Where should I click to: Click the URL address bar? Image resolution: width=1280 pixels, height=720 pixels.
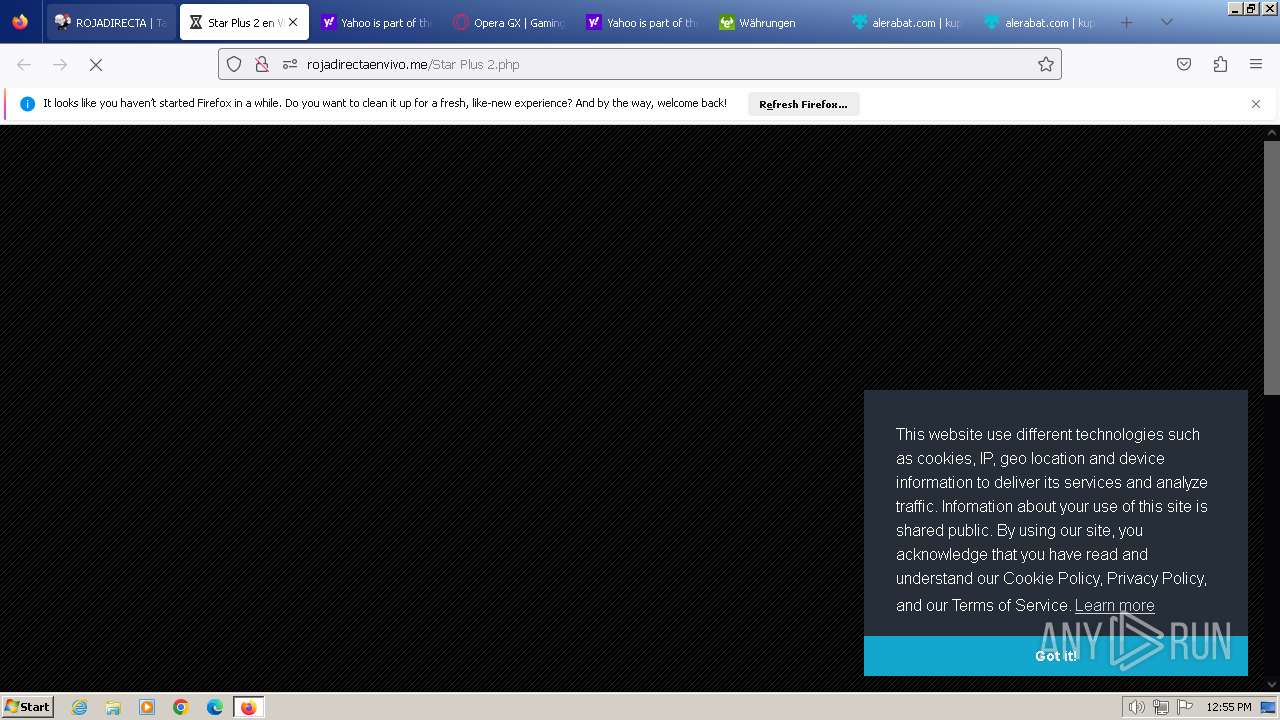click(x=640, y=64)
